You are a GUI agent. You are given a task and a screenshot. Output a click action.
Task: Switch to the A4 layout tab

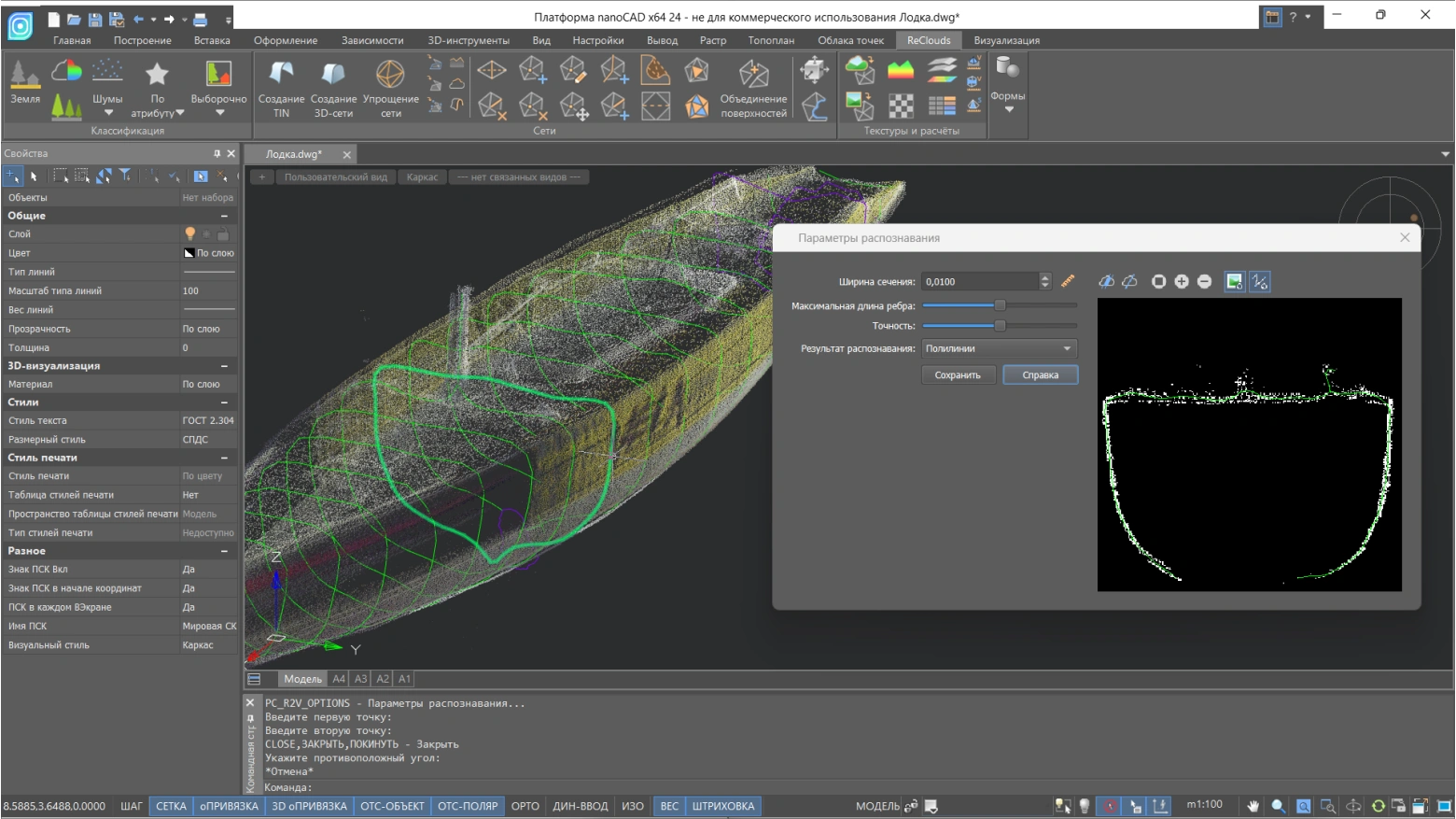click(339, 679)
